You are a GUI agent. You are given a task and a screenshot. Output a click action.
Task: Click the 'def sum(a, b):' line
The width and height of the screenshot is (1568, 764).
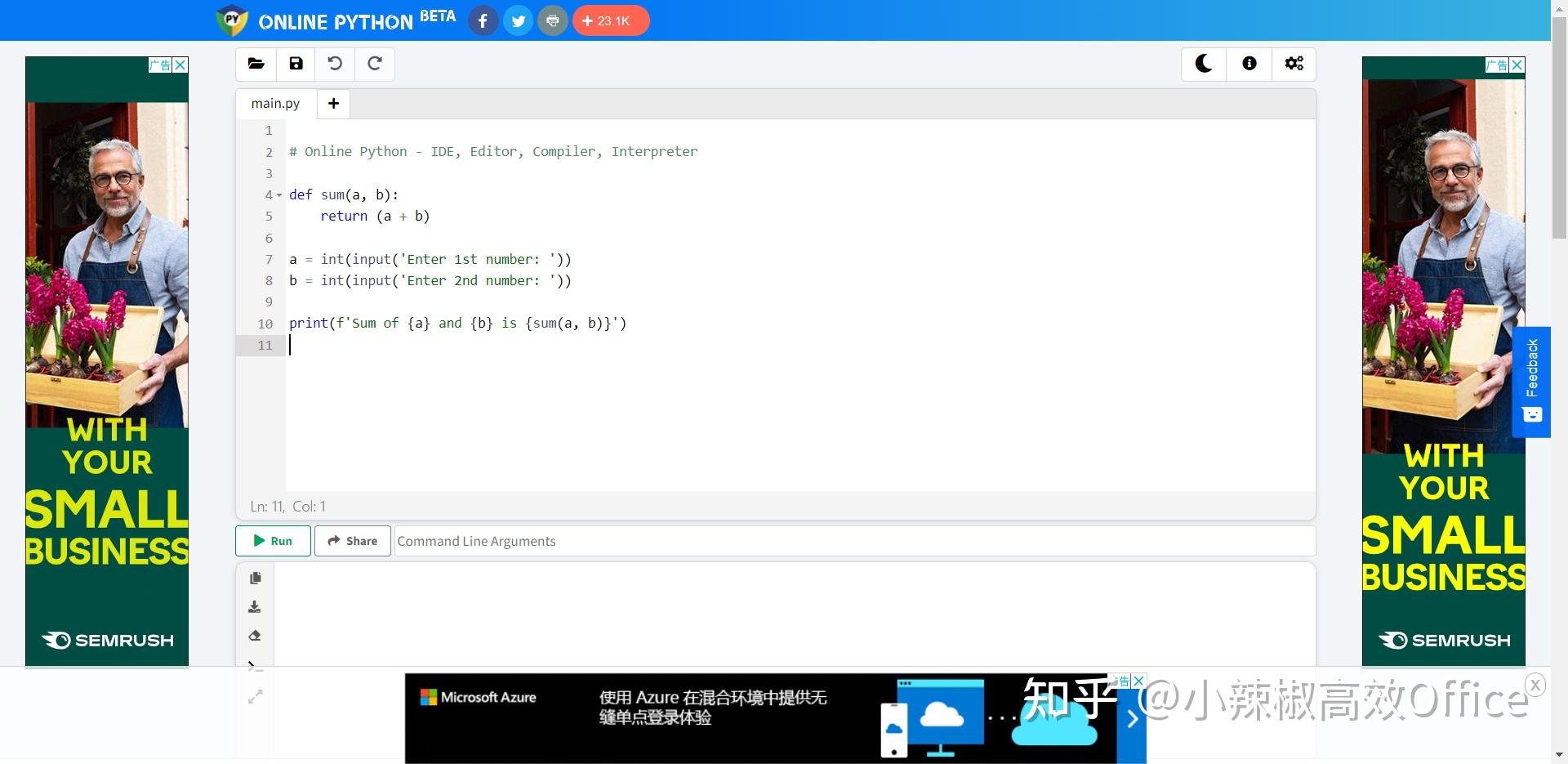pos(344,195)
